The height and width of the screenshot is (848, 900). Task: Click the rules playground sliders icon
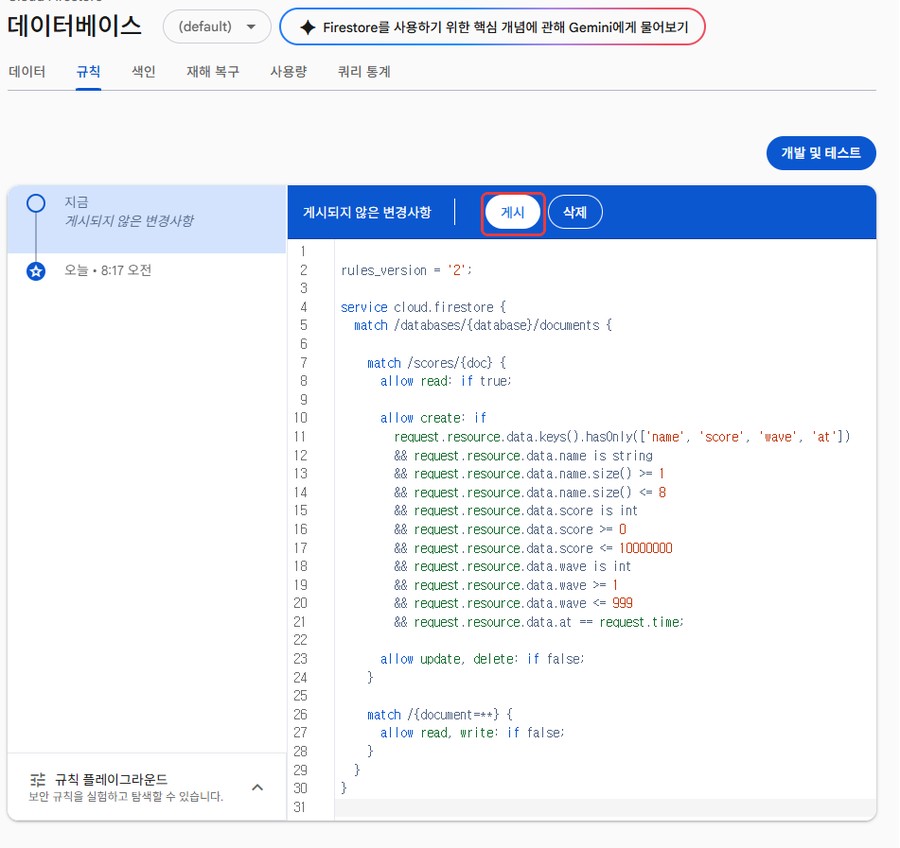point(38,780)
